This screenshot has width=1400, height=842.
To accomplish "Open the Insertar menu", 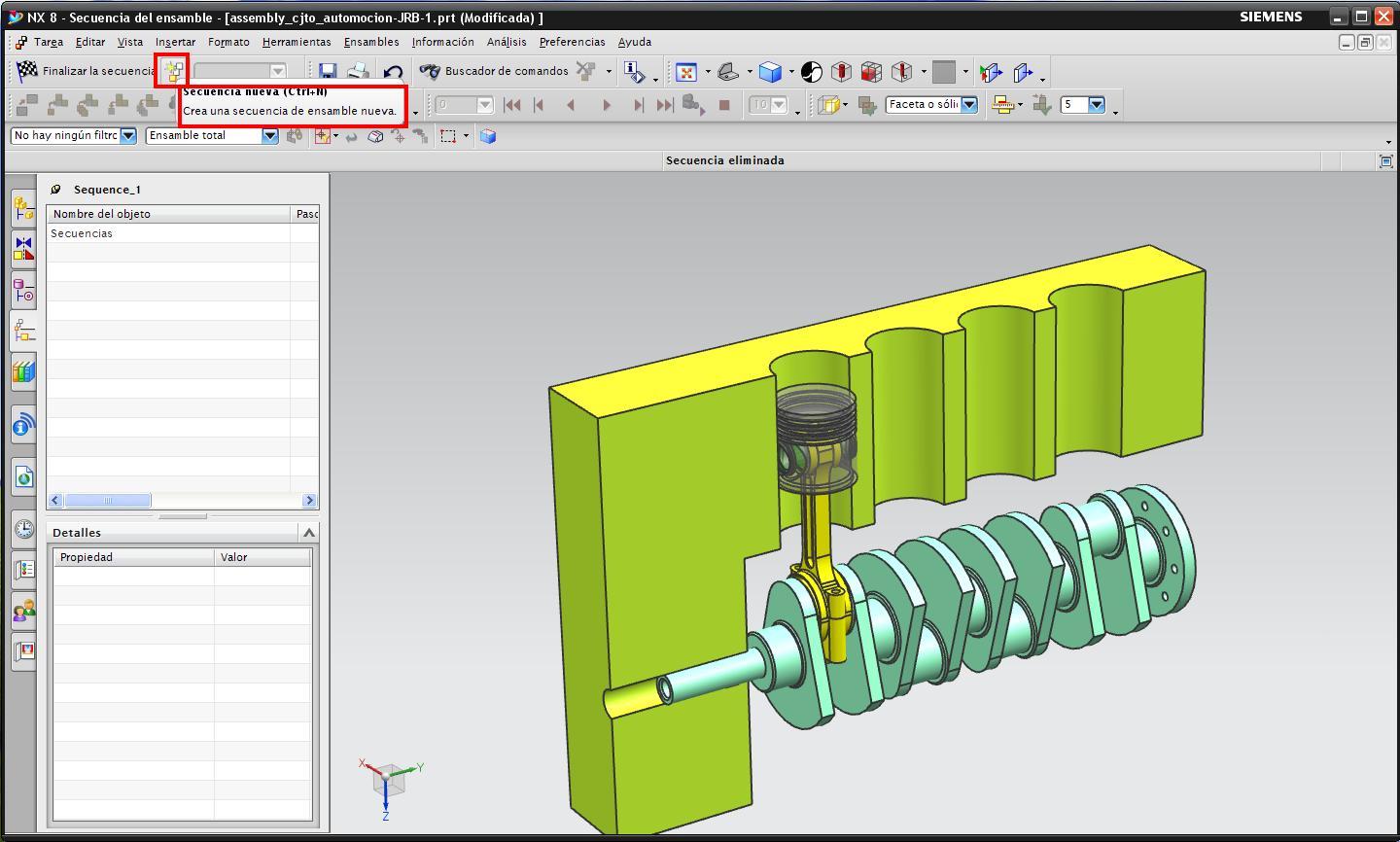I will (x=175, y=42).
